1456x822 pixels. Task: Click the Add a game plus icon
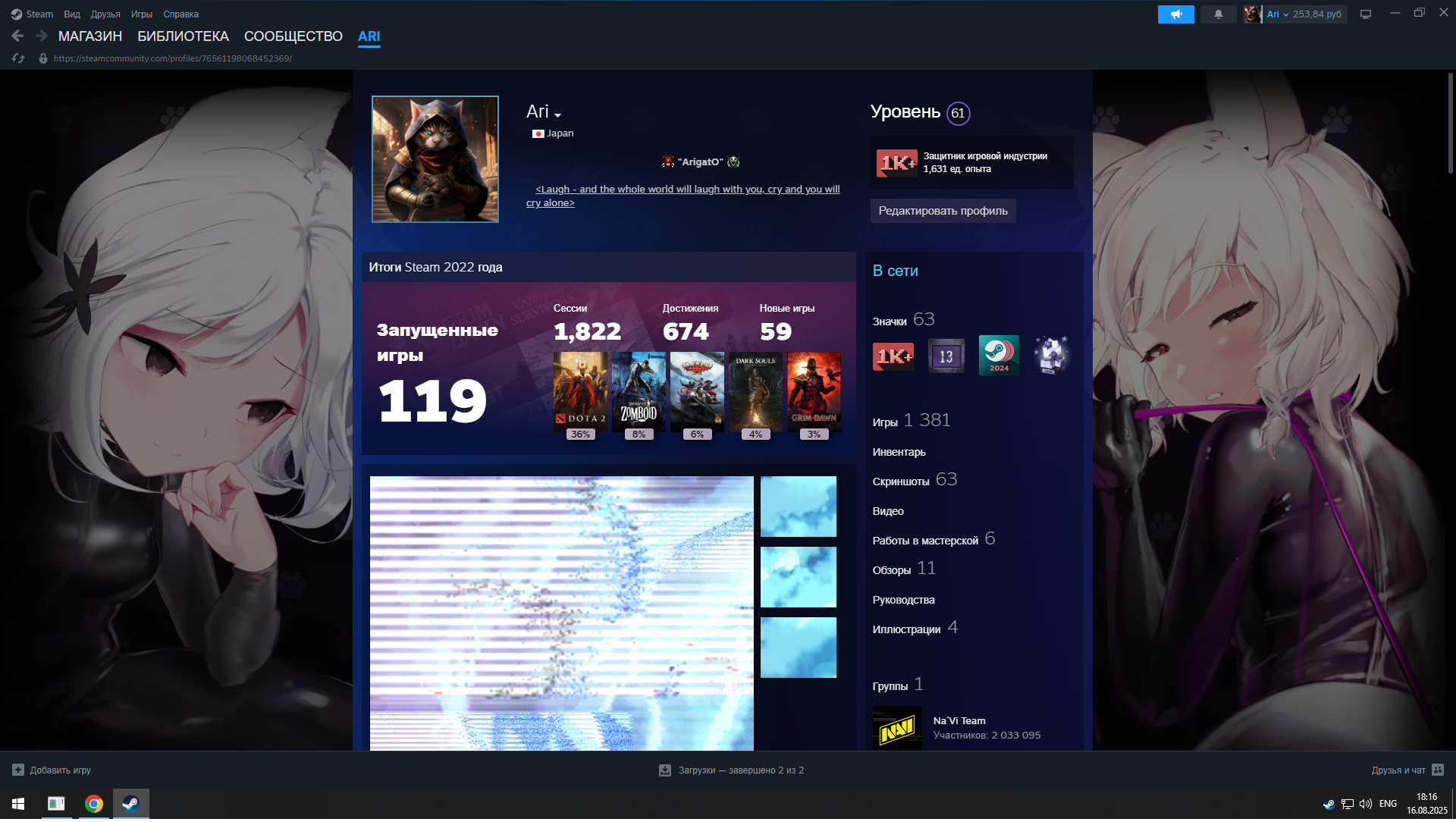(18, 770)
